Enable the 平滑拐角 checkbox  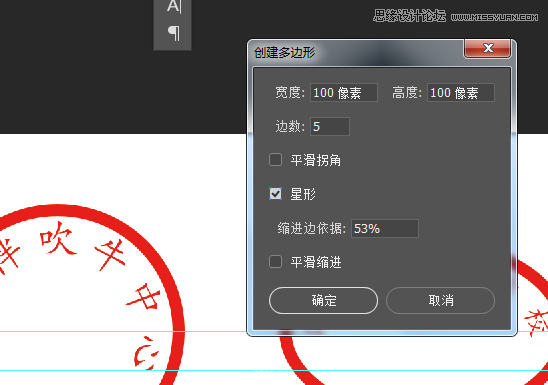[x=275, y=160]
